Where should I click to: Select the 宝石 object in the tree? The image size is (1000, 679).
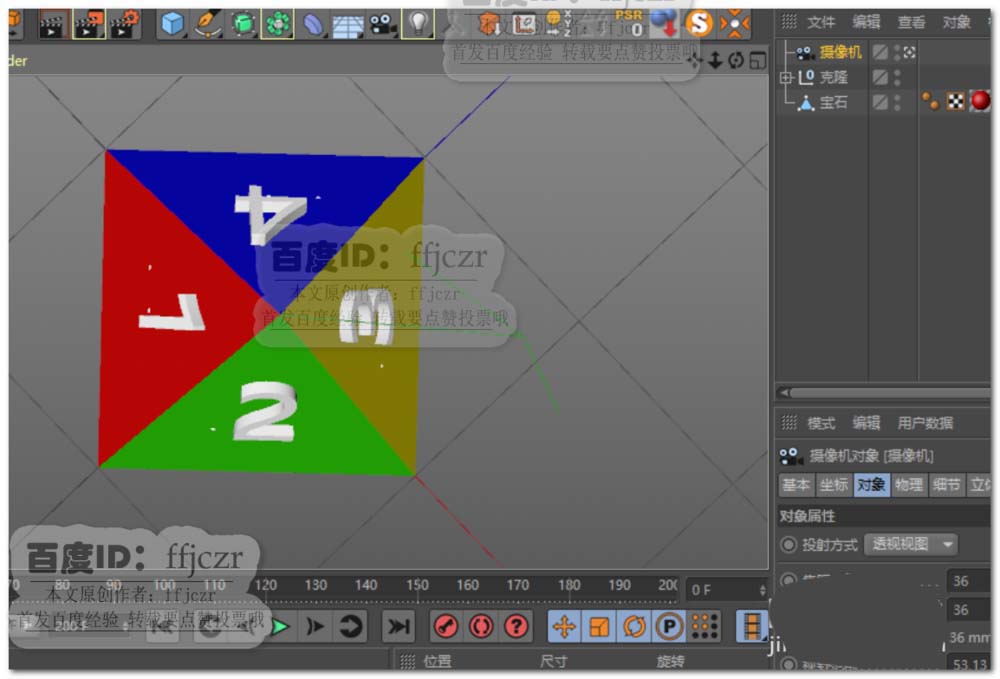coord(833,102)
